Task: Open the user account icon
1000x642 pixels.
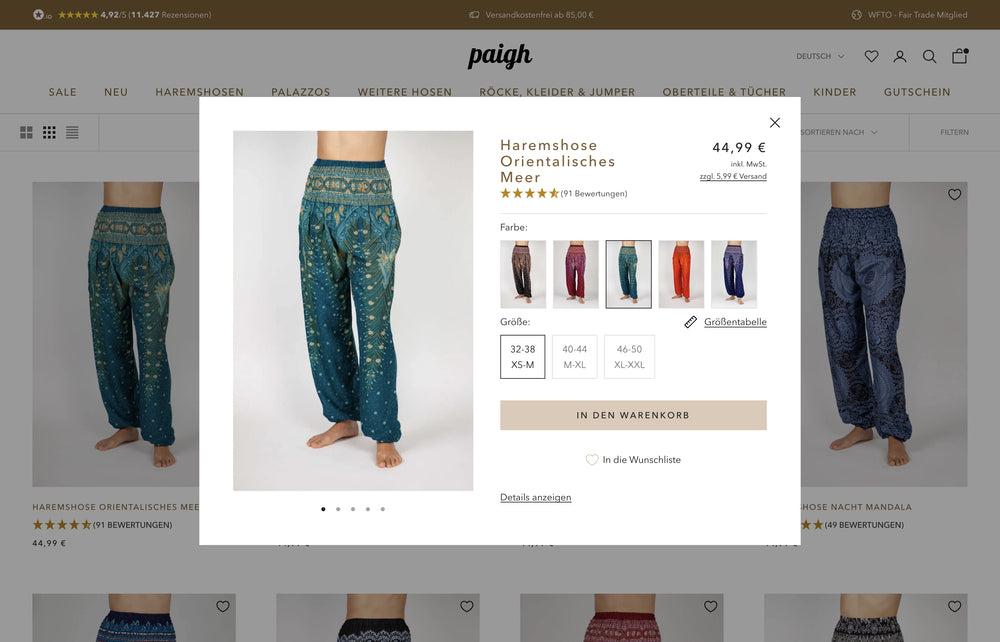Action: coord(900,57)
